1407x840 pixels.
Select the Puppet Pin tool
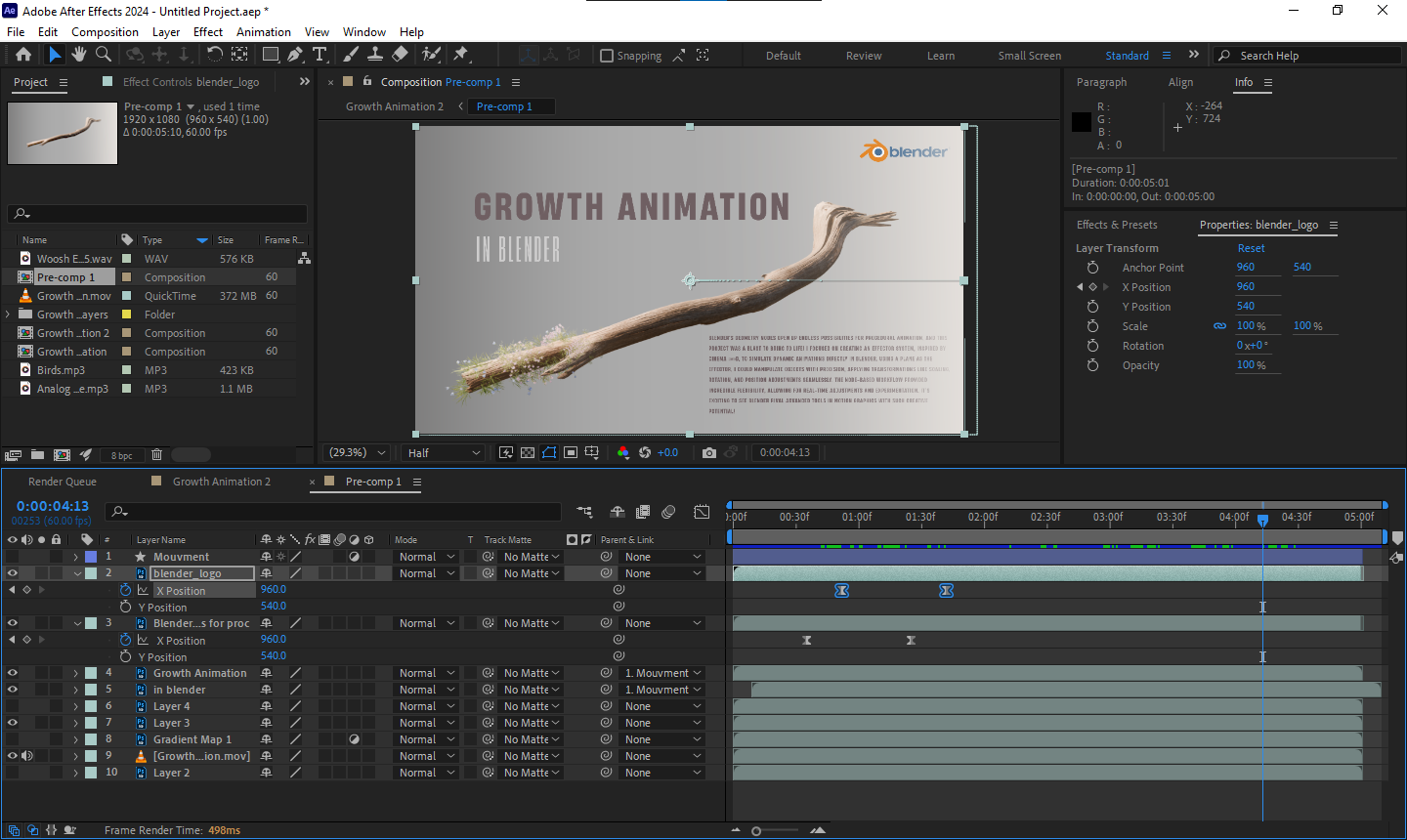click(x=461, y=55)
